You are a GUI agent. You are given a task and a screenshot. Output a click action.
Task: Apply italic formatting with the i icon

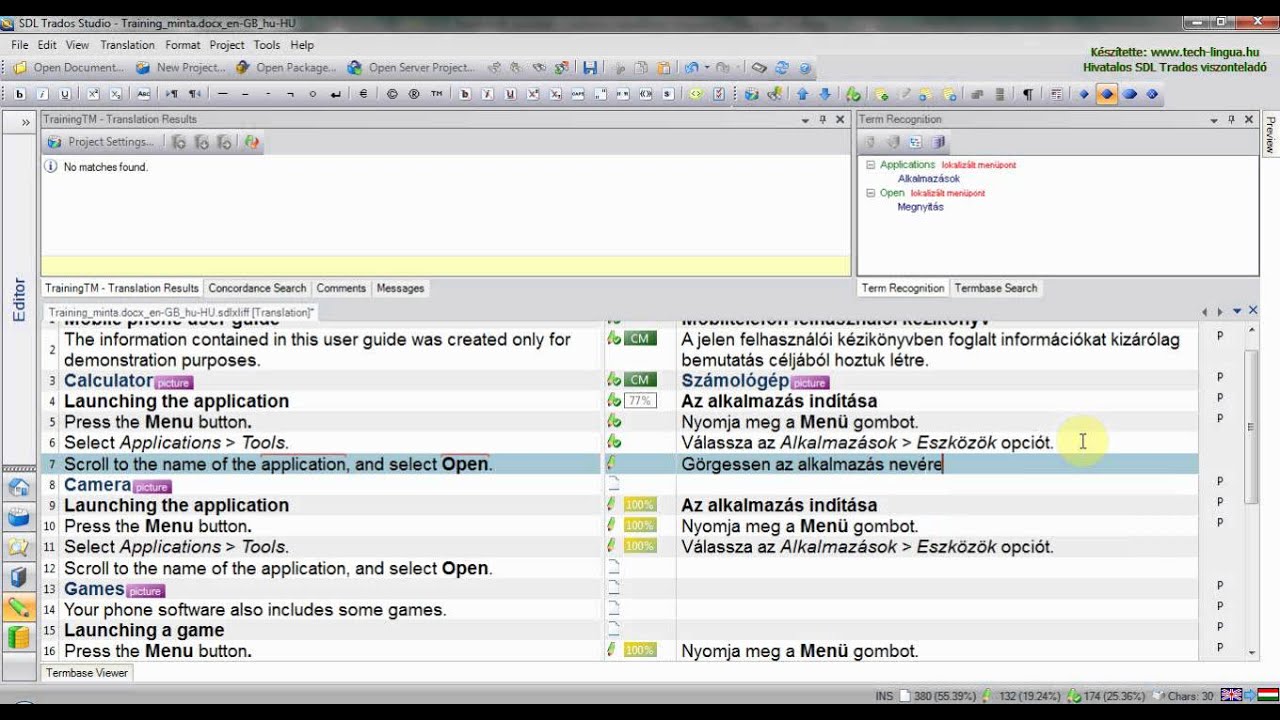point(42,94)
